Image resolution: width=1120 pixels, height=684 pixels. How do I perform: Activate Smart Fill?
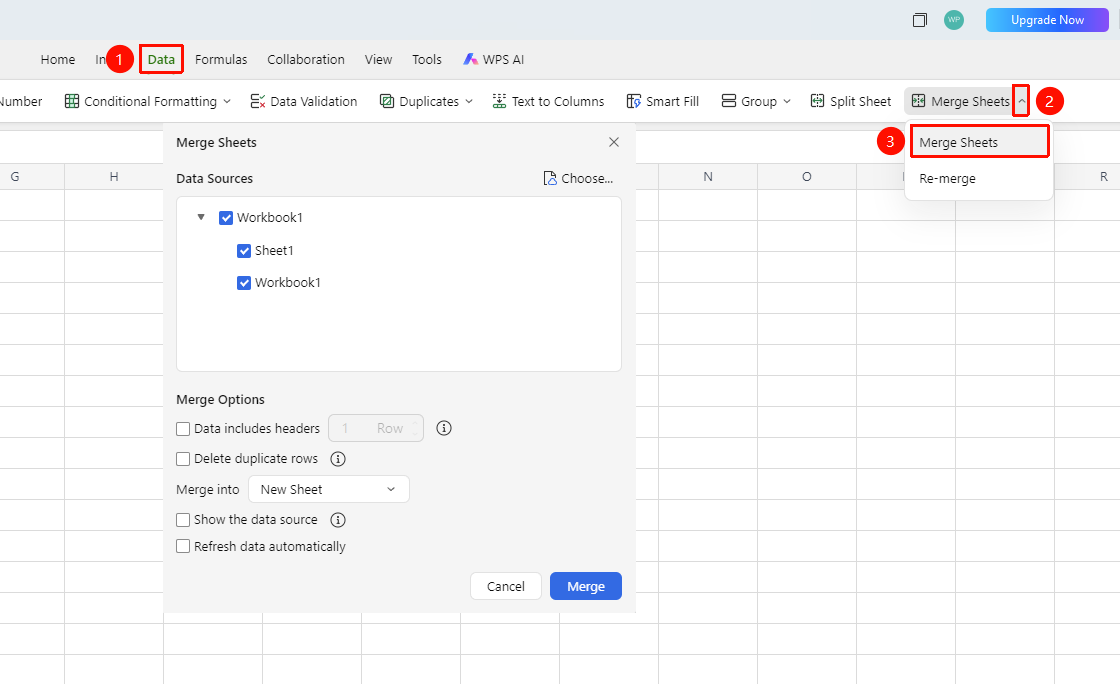(662, 101)
